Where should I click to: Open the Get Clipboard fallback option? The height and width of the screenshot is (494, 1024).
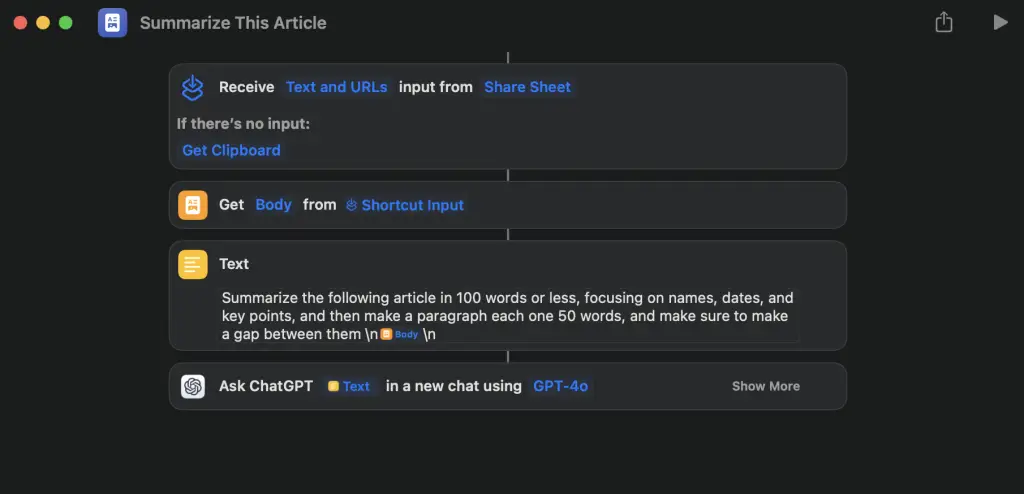[x=231, y=150]
